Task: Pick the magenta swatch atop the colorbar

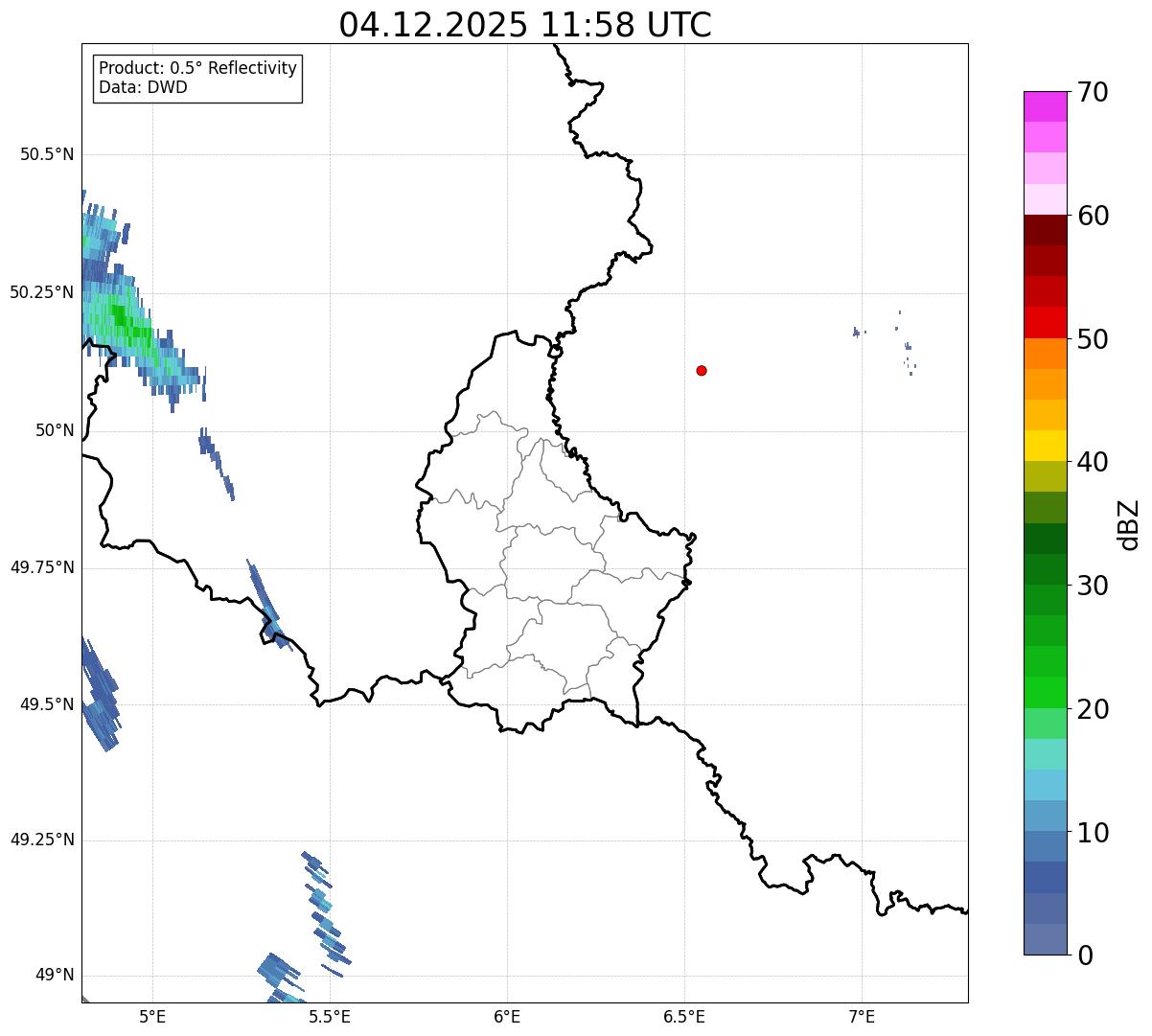Action: pyautogui.click(x=1045, y=106)
